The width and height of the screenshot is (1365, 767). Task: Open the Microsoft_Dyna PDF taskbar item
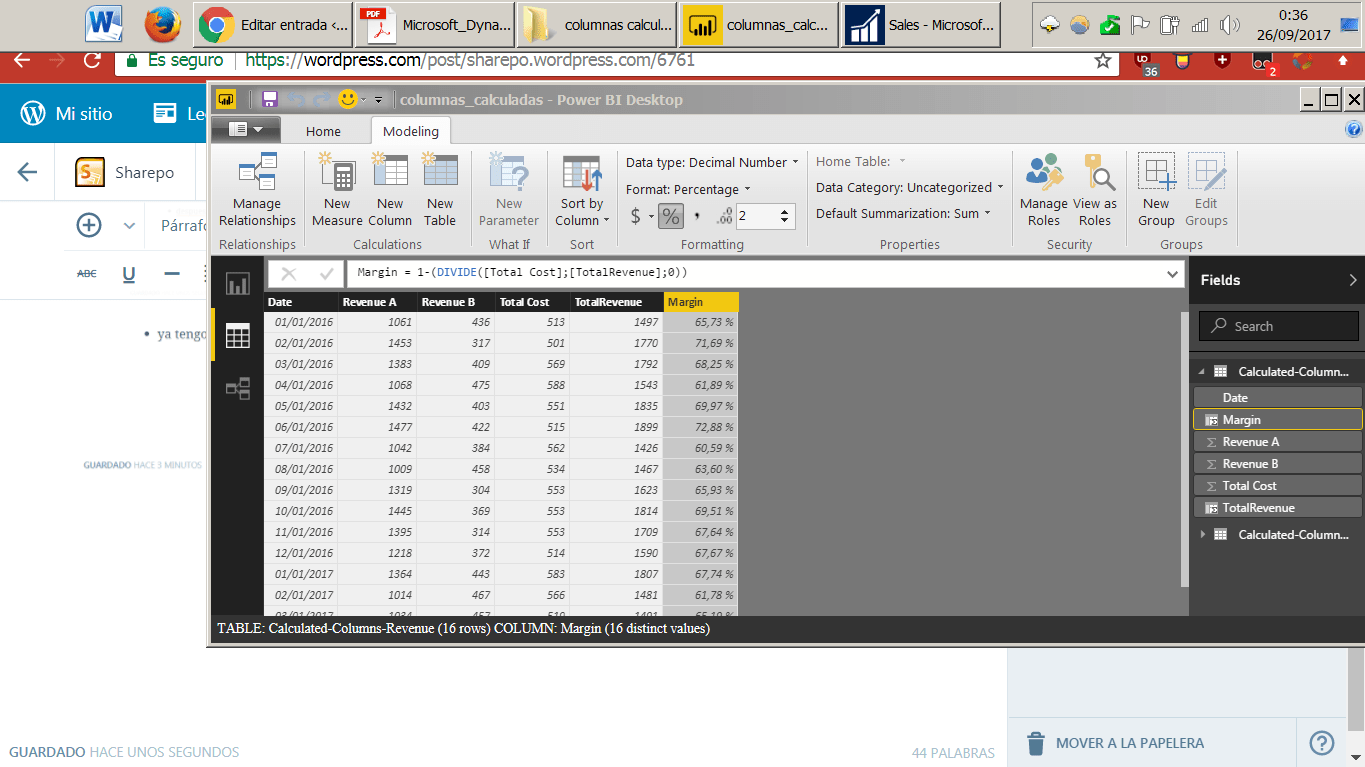point(435,25)
